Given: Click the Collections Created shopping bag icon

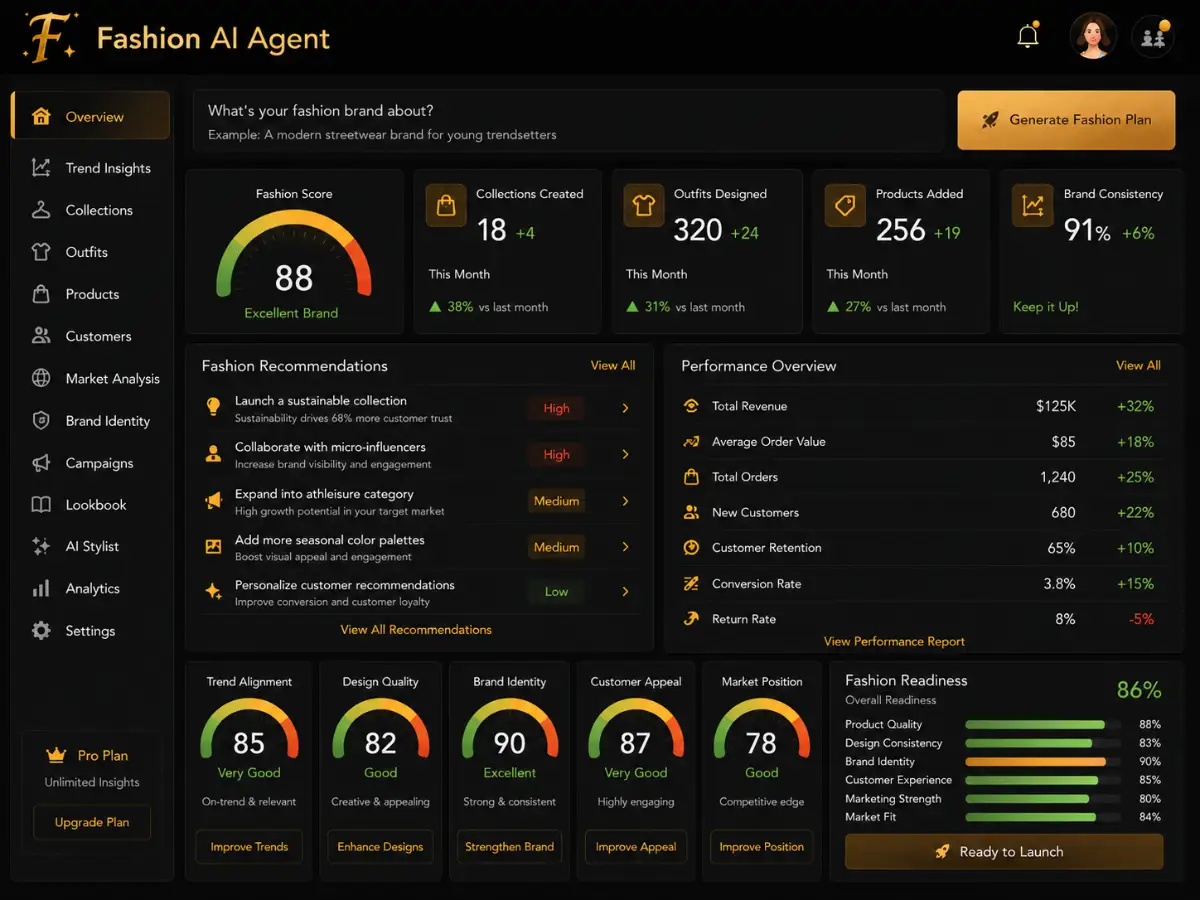Looking at the screenshot, I should [446, 205].
